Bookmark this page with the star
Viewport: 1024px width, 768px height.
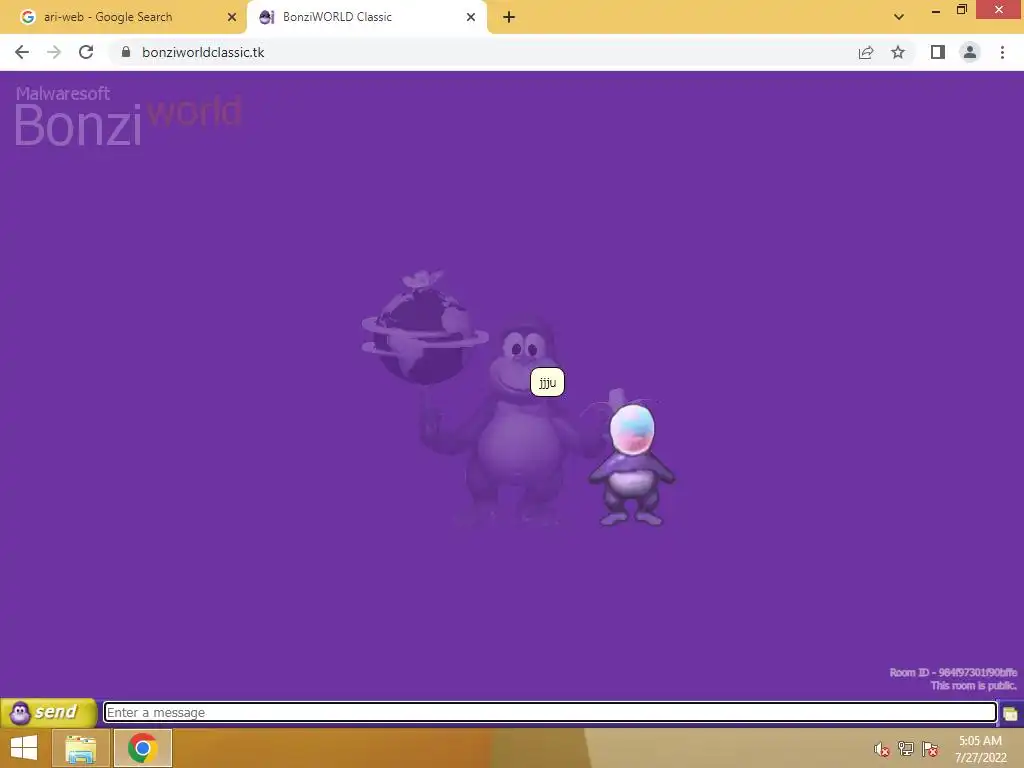click(x=898, y=52)
